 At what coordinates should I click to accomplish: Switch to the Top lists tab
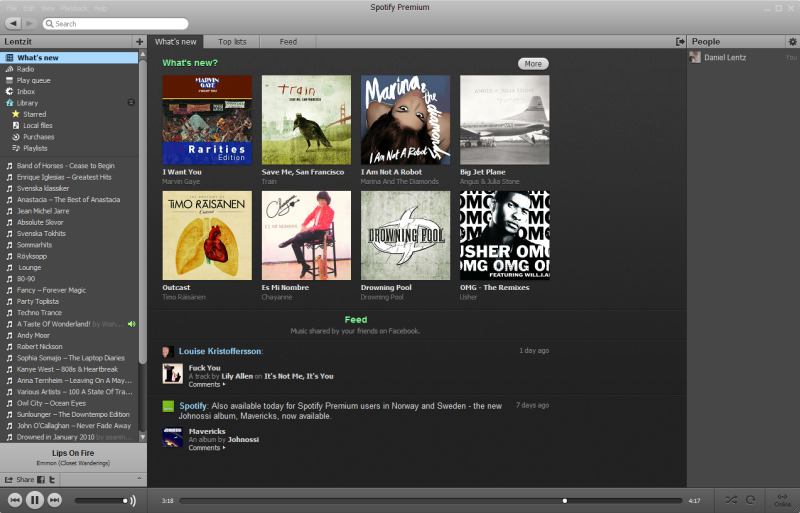pos(232,42)
